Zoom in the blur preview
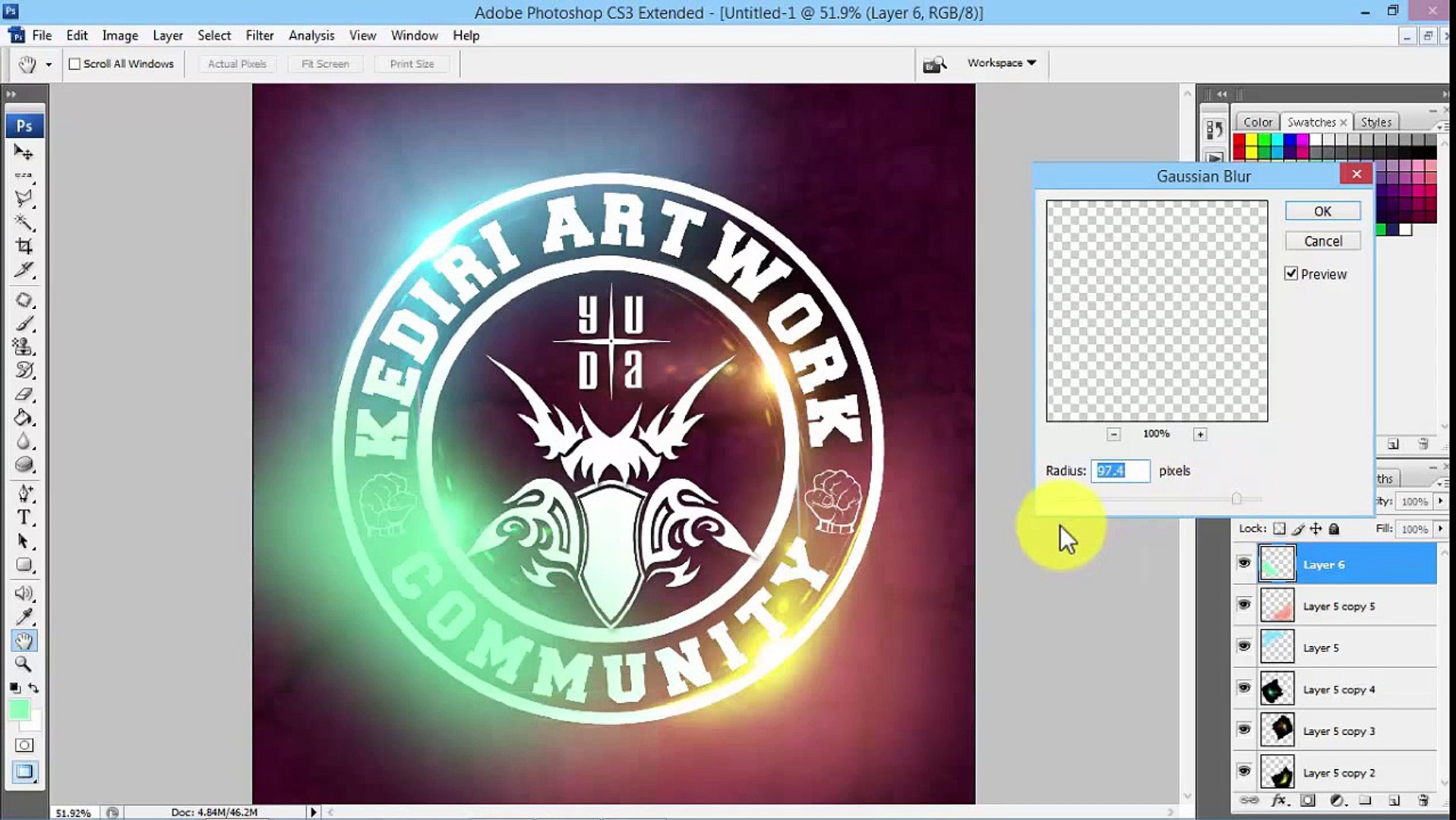This screenshot has height=820, width=1456. click(1200, 434)
